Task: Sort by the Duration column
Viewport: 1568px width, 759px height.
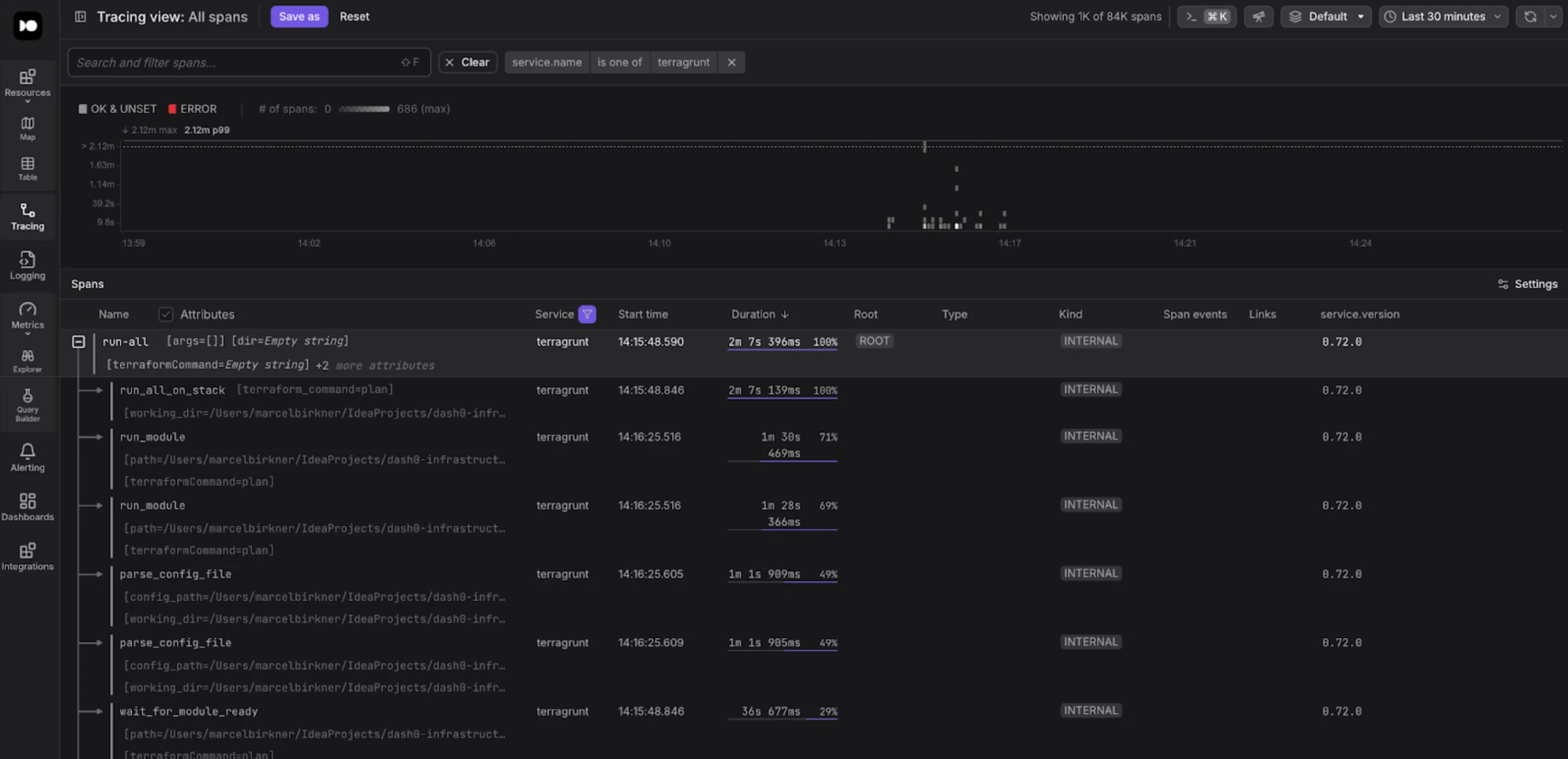Action: point(759,314)
